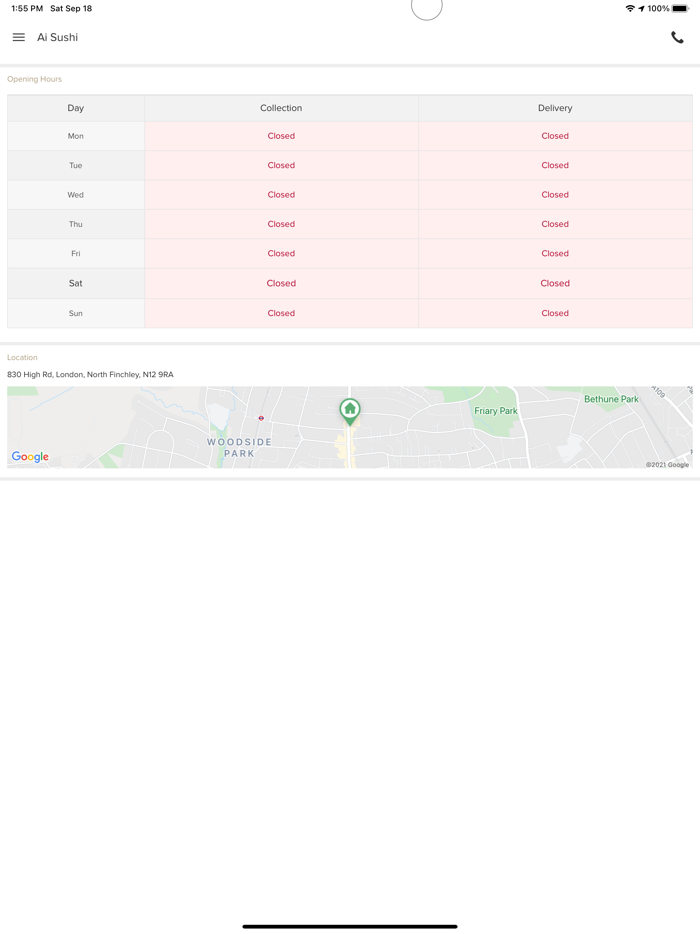Tap Sunday's Delivery Closed cell
Viewport: 700px width, 934px height.
(x=555, y=313)
